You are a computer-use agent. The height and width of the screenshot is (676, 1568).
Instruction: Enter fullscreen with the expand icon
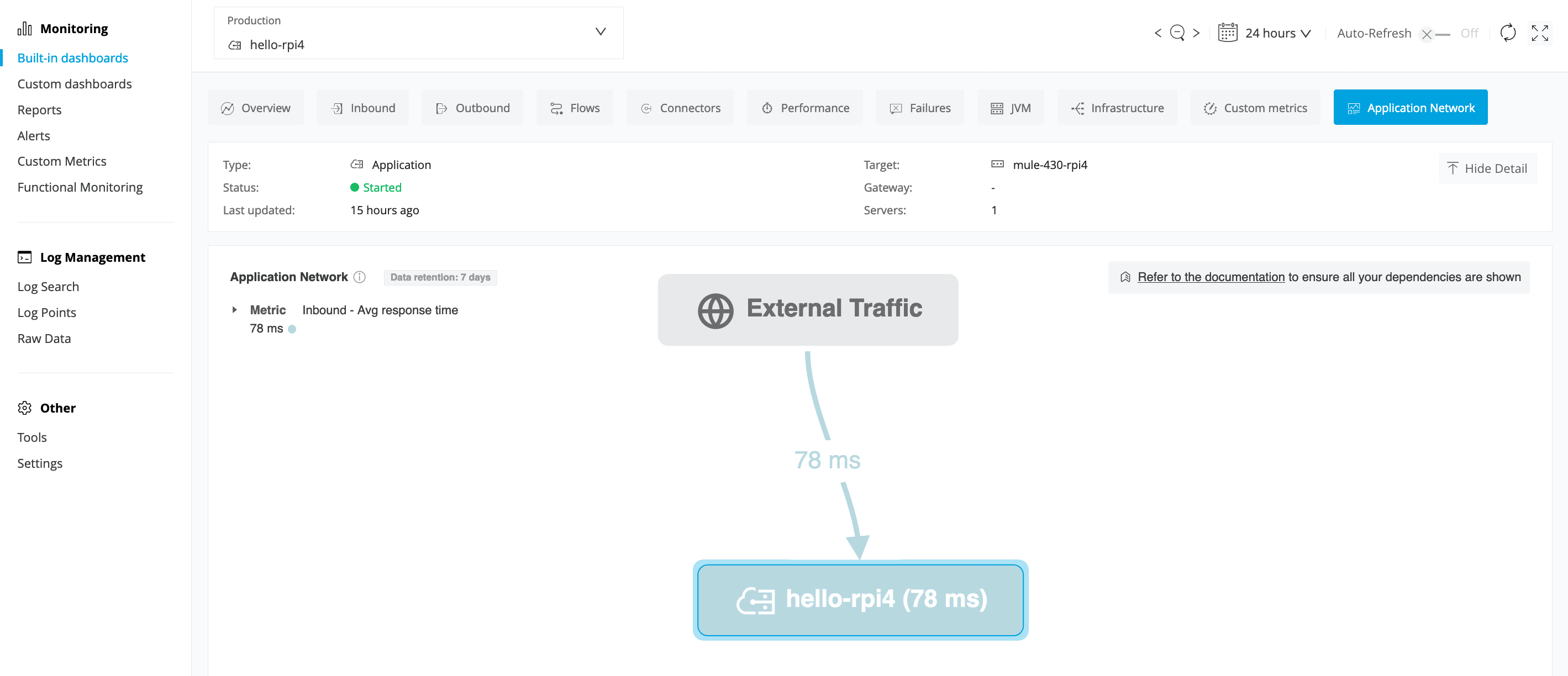[1540, 34]
